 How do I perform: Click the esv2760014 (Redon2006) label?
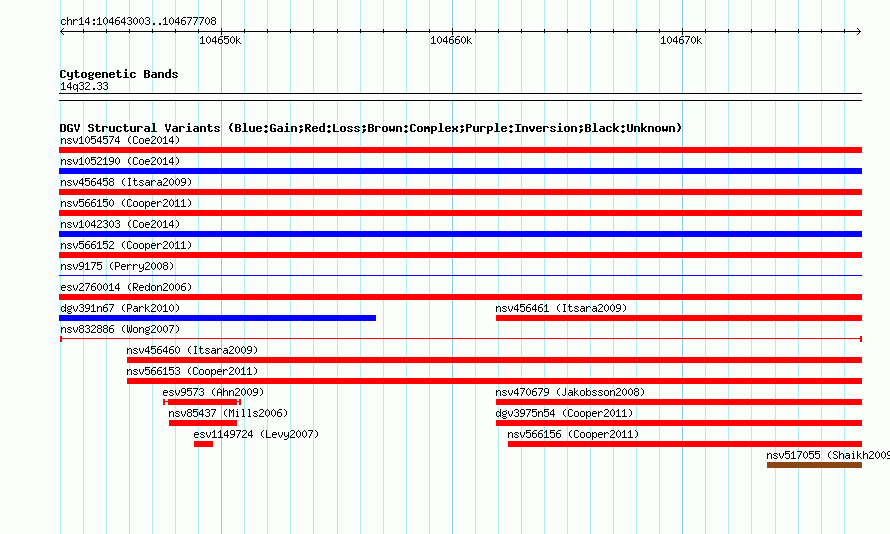[126, 287]
